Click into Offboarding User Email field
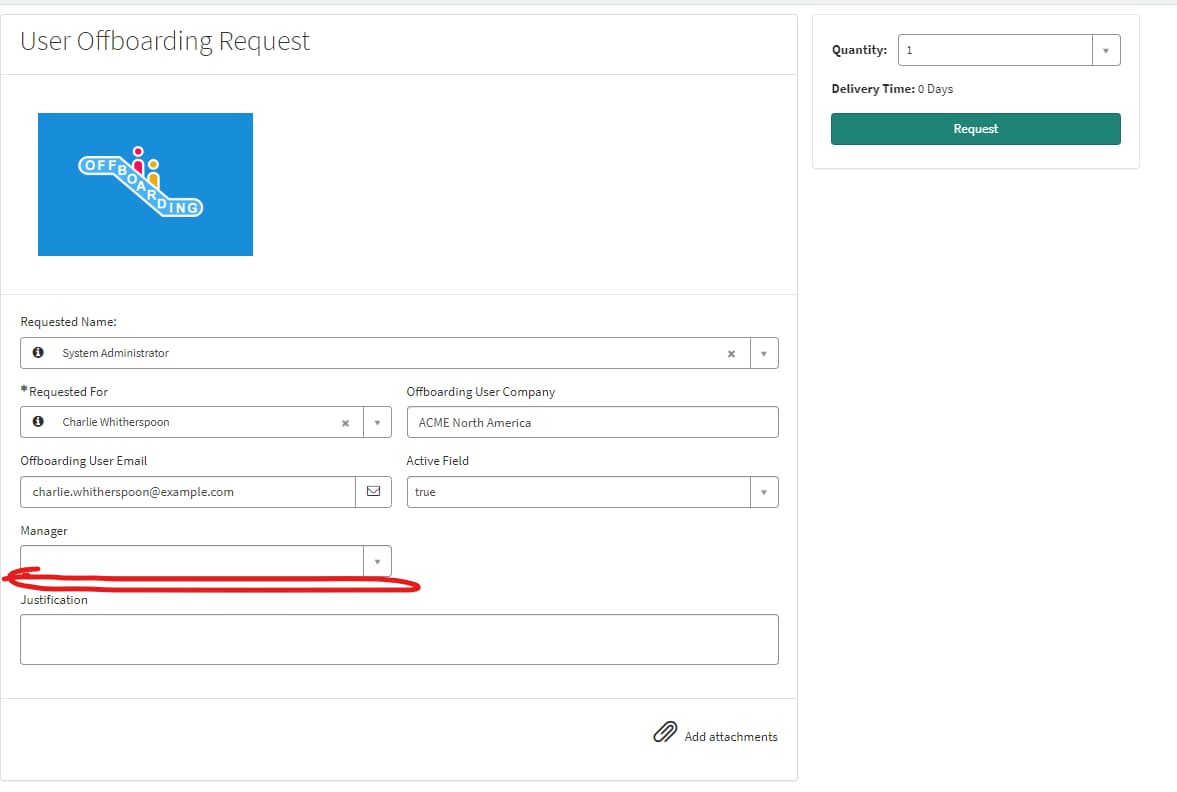This screenshot has height=792, width=1177. tap(188, 492)
